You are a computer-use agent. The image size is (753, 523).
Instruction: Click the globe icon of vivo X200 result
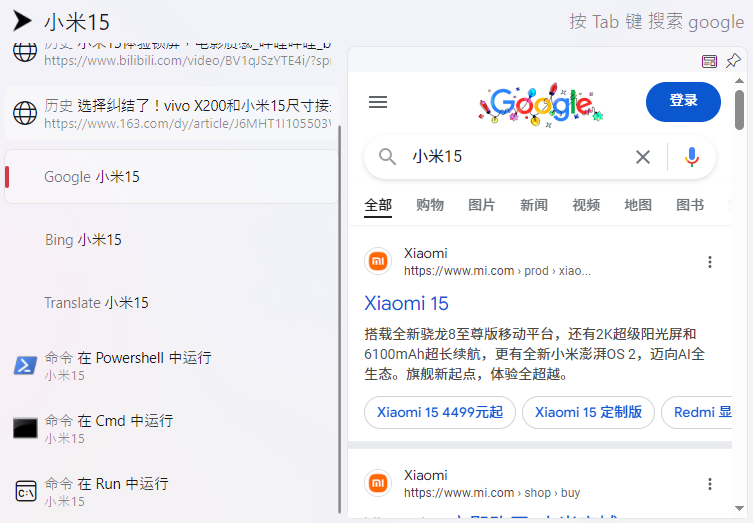coord(25,113)
